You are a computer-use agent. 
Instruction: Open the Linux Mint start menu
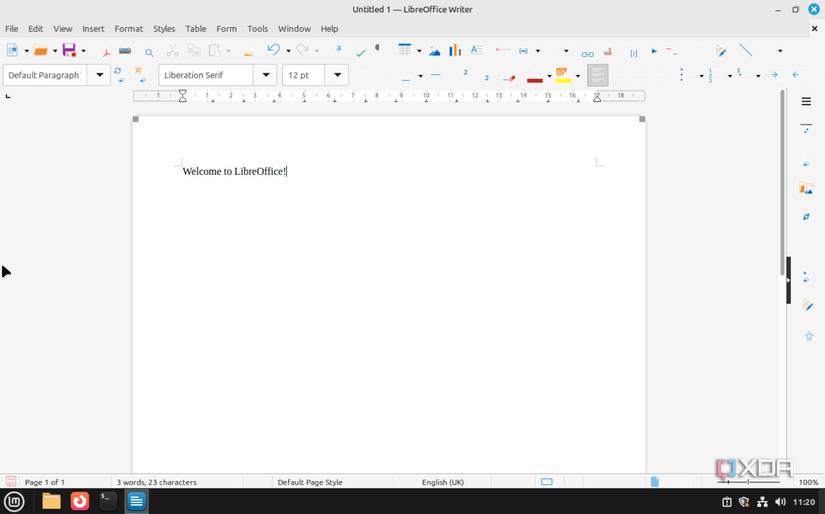point(14,501)
